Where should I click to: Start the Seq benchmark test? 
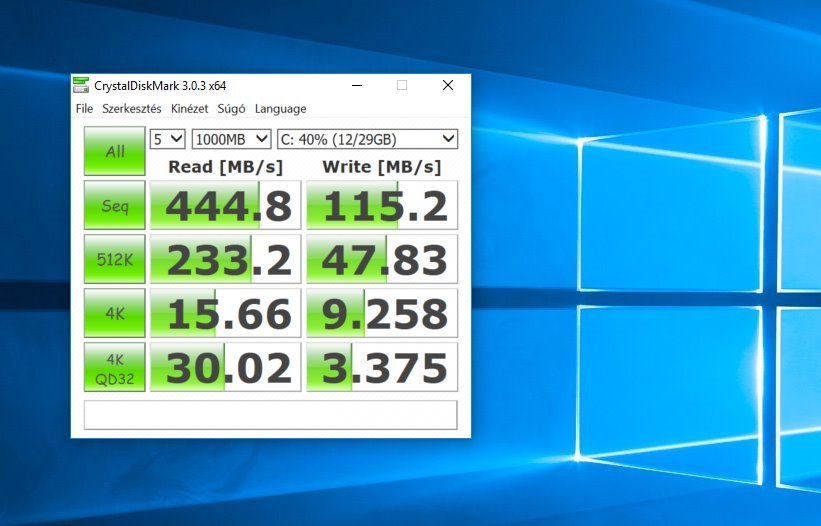pos(115,205)
